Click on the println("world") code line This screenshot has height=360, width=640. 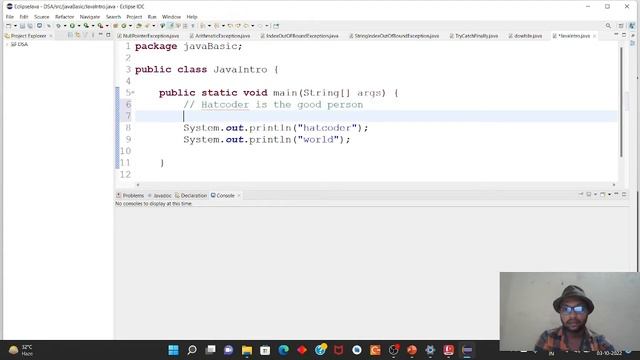point(267,140)
